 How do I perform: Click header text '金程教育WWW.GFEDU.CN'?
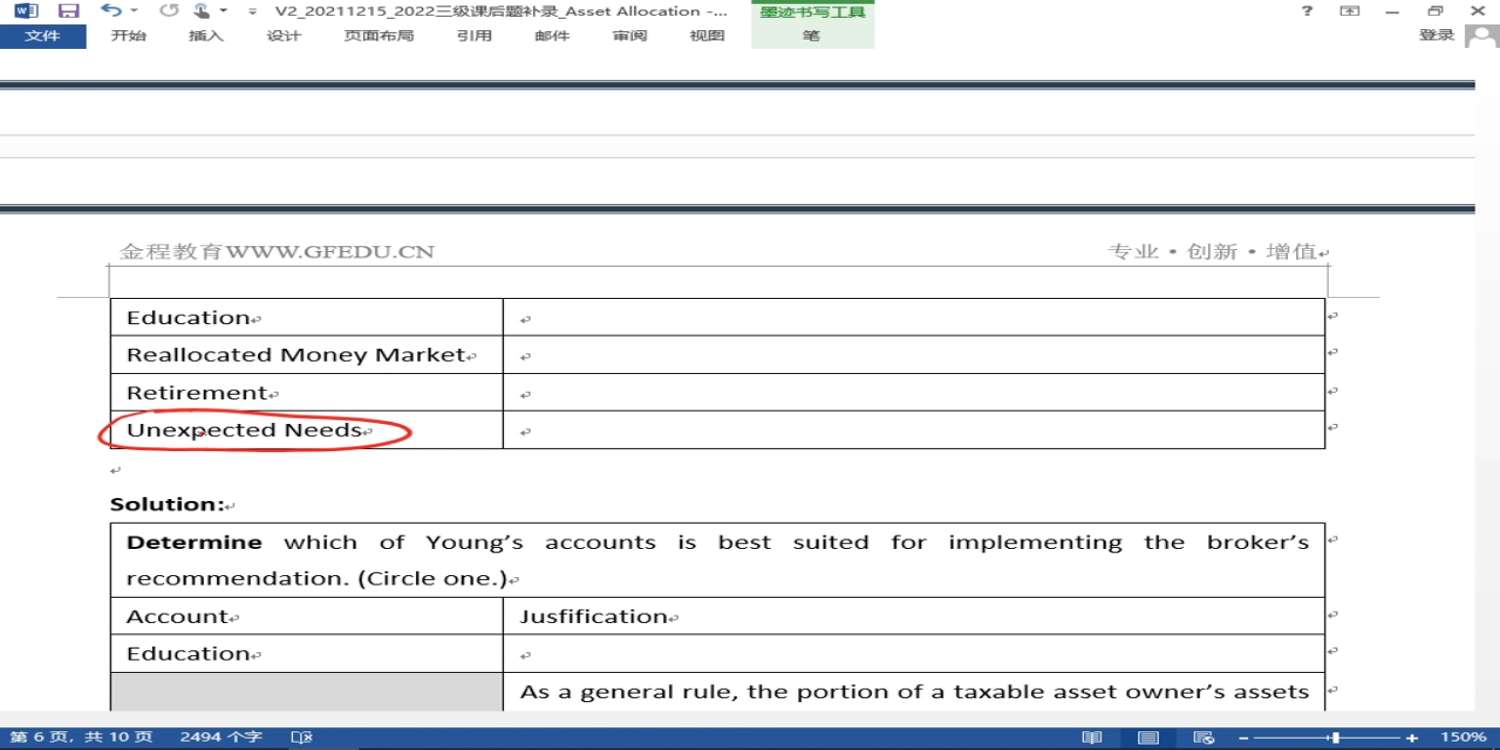pyautogui.click(x=277, y=252)
